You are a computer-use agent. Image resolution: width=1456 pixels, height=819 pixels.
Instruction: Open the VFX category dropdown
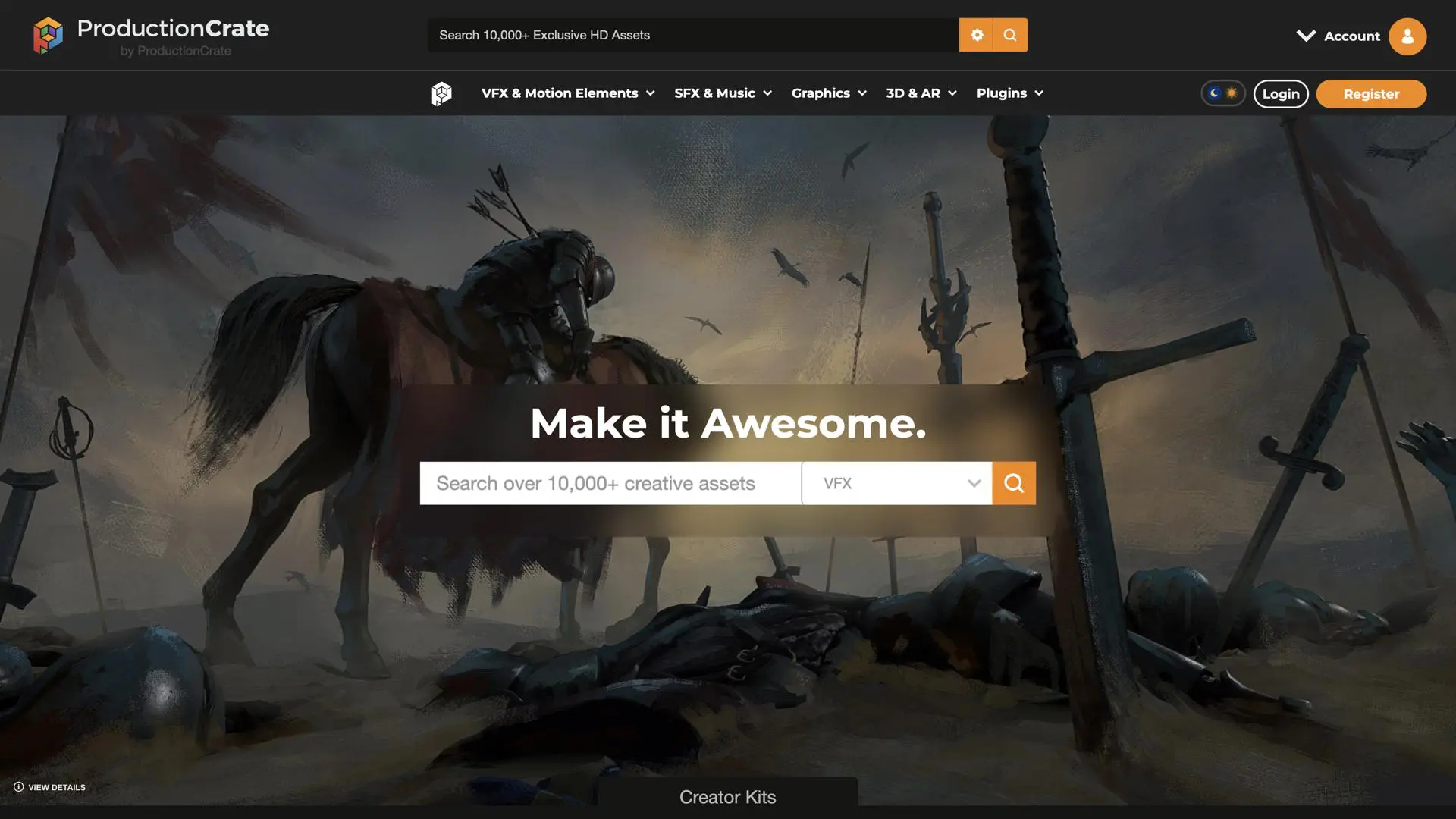tap(896, 483)
